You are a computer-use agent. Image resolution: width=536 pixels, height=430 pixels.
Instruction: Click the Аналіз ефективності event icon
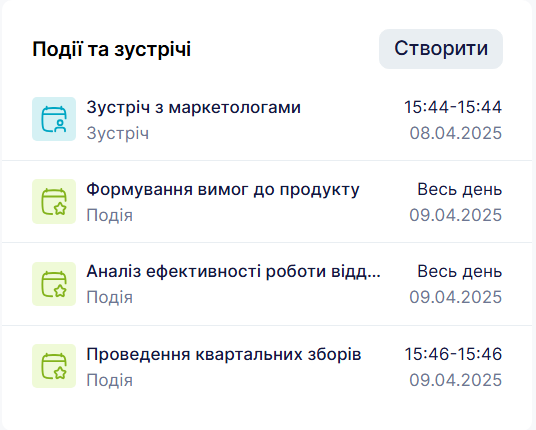tap(54, 284)
